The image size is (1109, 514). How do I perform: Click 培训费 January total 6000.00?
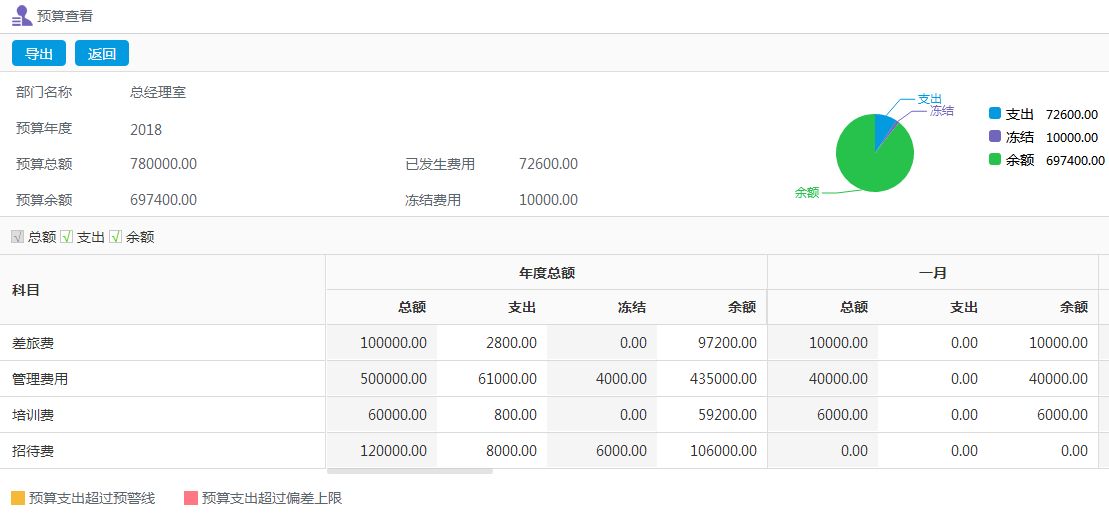point(823,416)
